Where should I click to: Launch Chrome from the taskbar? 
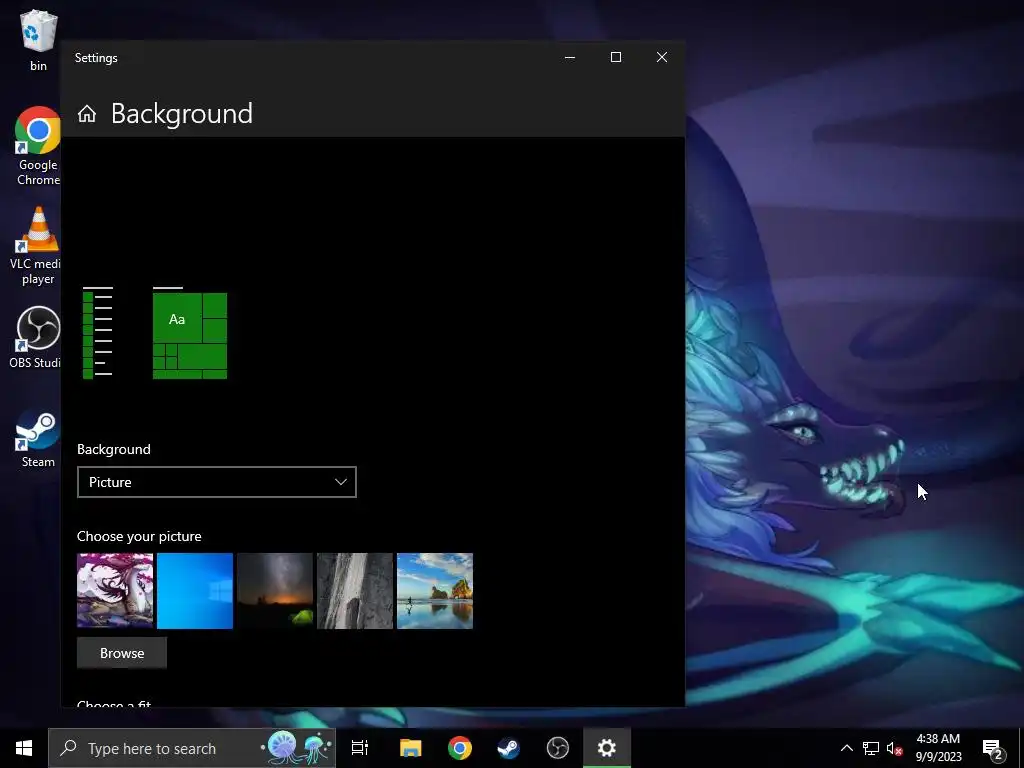click(x=460, y=748)
